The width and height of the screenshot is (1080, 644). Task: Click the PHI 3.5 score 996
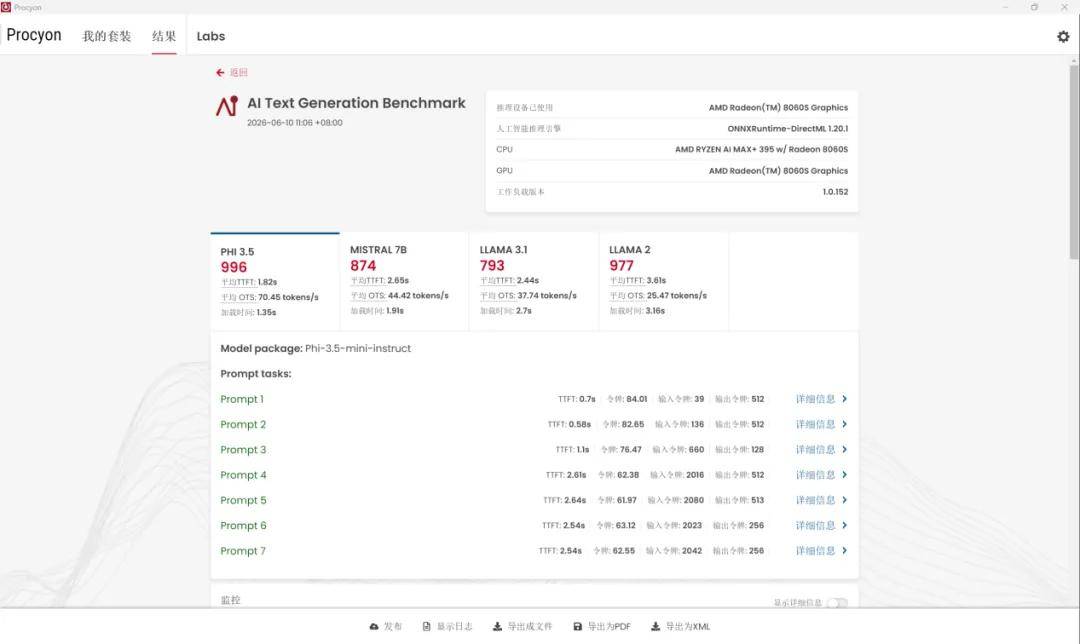coord(233,267)
